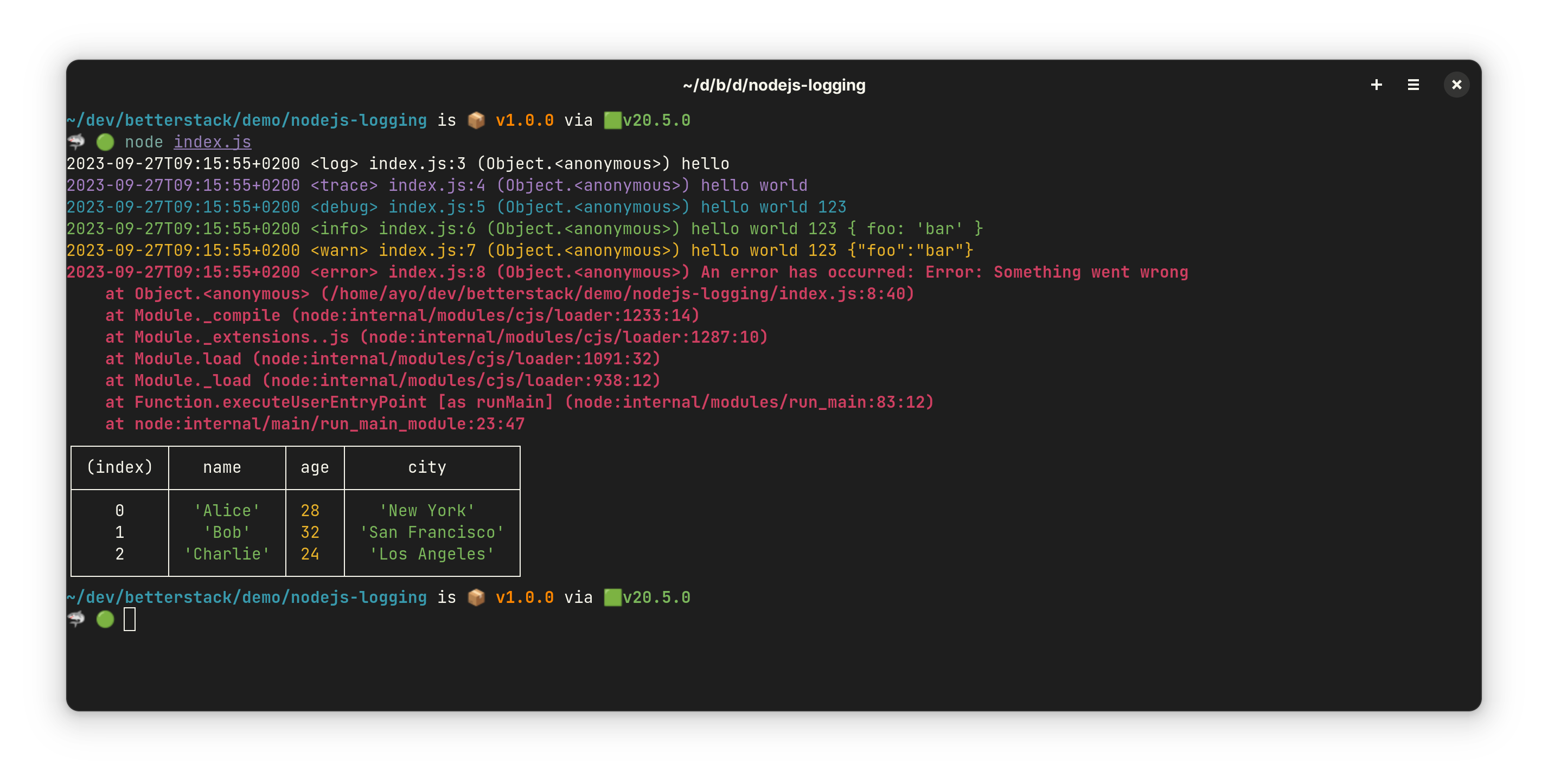Viewport: 1548px width, 784px height.
Task: Click v1.0.0 version in bottom prompt
Action: (x=524, y=597)
